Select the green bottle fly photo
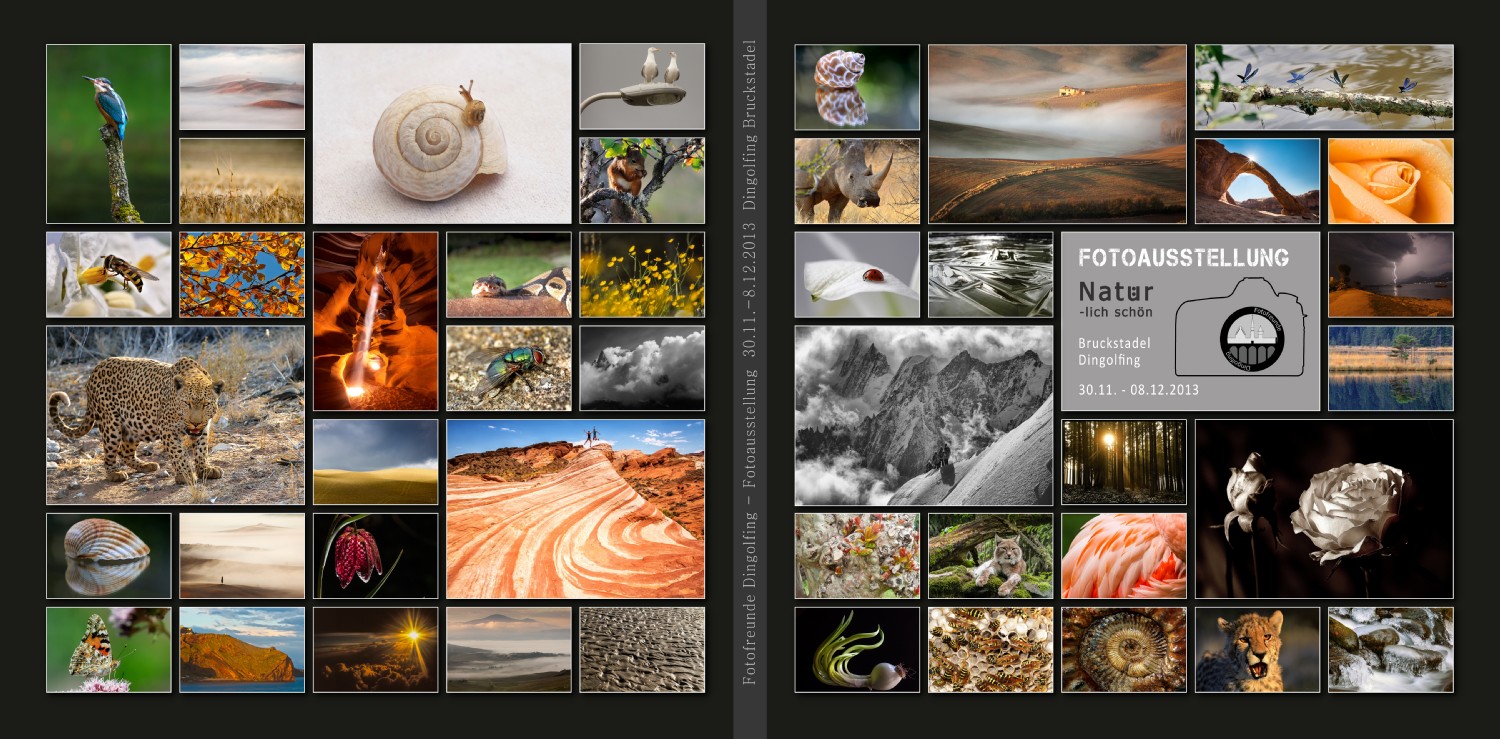 [x=509, y=368]
